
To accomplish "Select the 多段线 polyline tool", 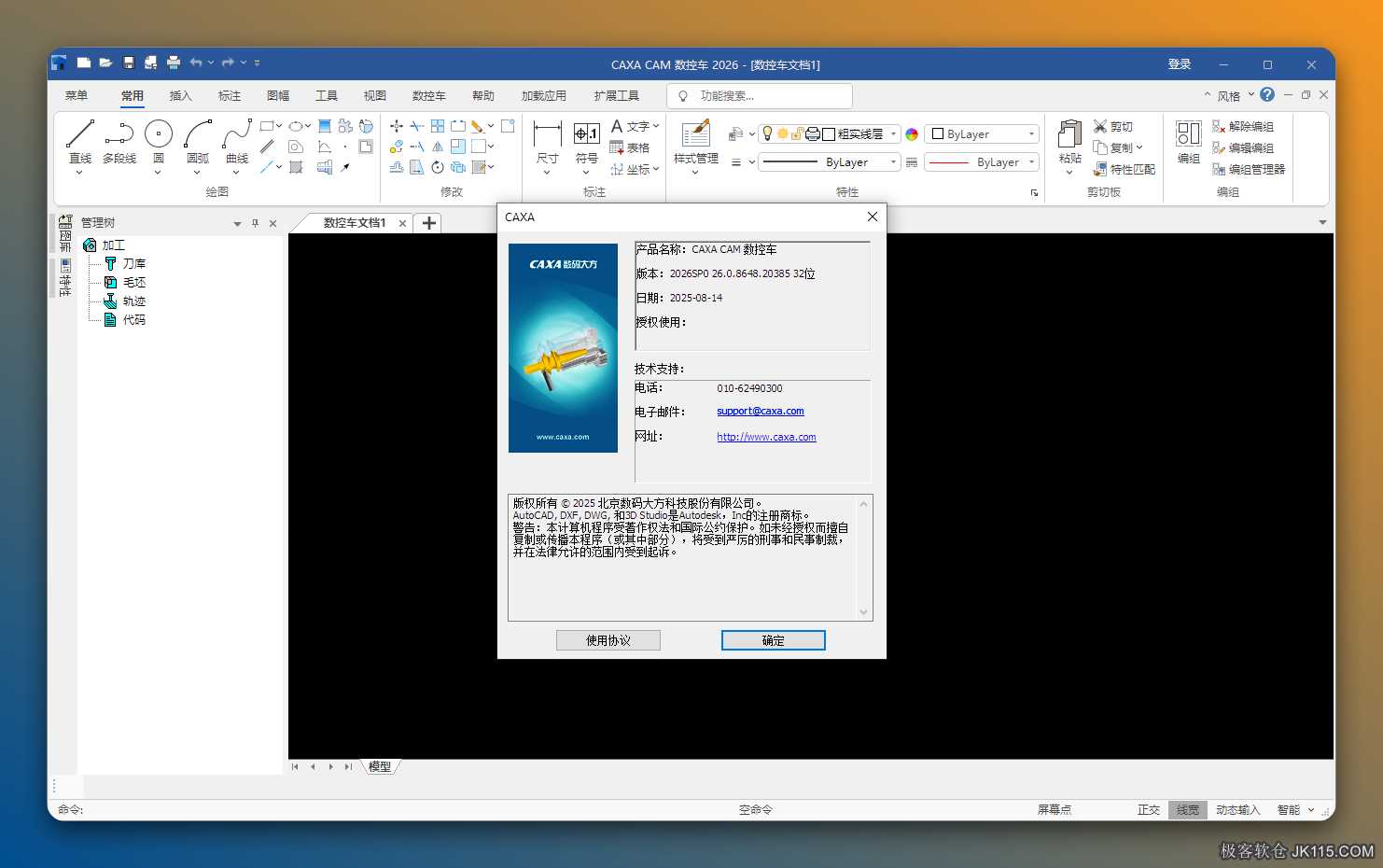I will 119,143.
